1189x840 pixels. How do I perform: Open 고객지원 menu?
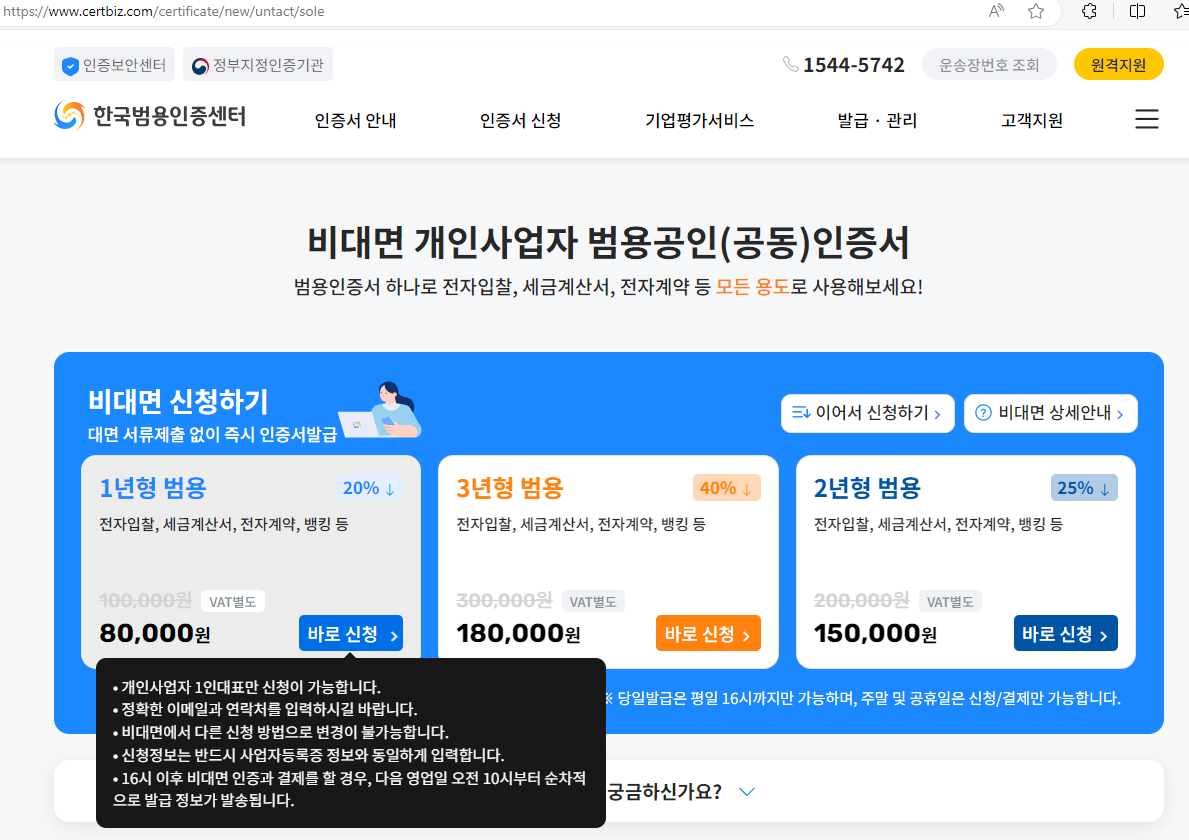[x=1031, y=121]
